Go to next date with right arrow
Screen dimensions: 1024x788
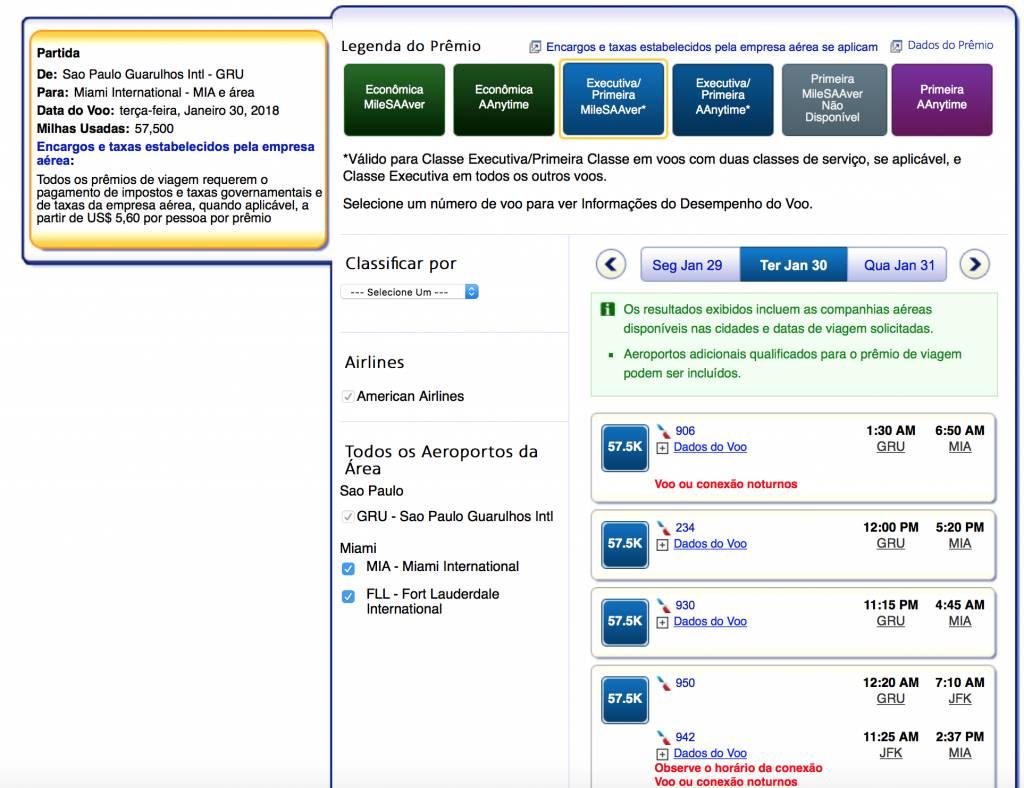tap(974, 264)
